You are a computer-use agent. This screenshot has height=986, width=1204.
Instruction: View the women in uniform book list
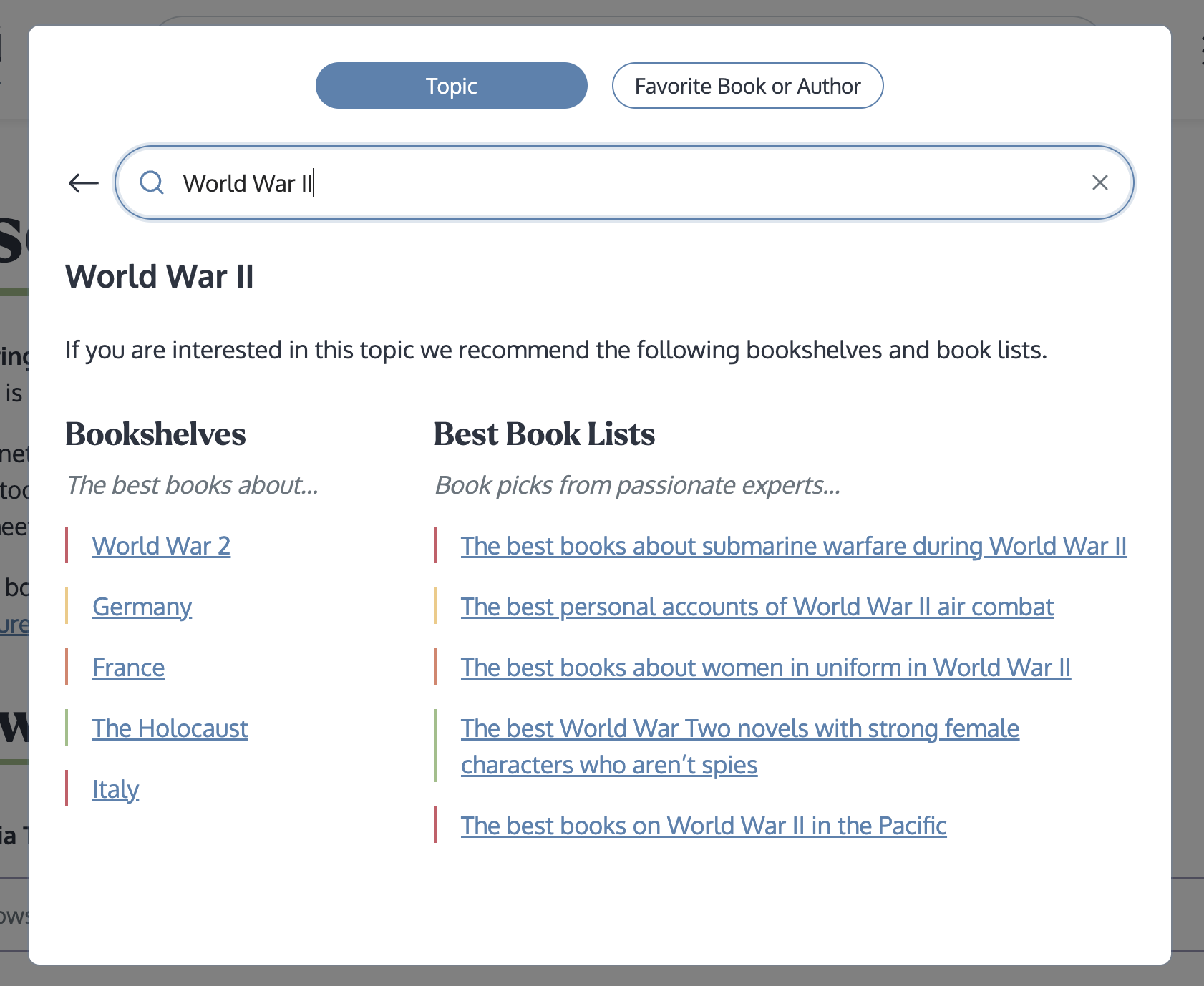coord(765,668)
